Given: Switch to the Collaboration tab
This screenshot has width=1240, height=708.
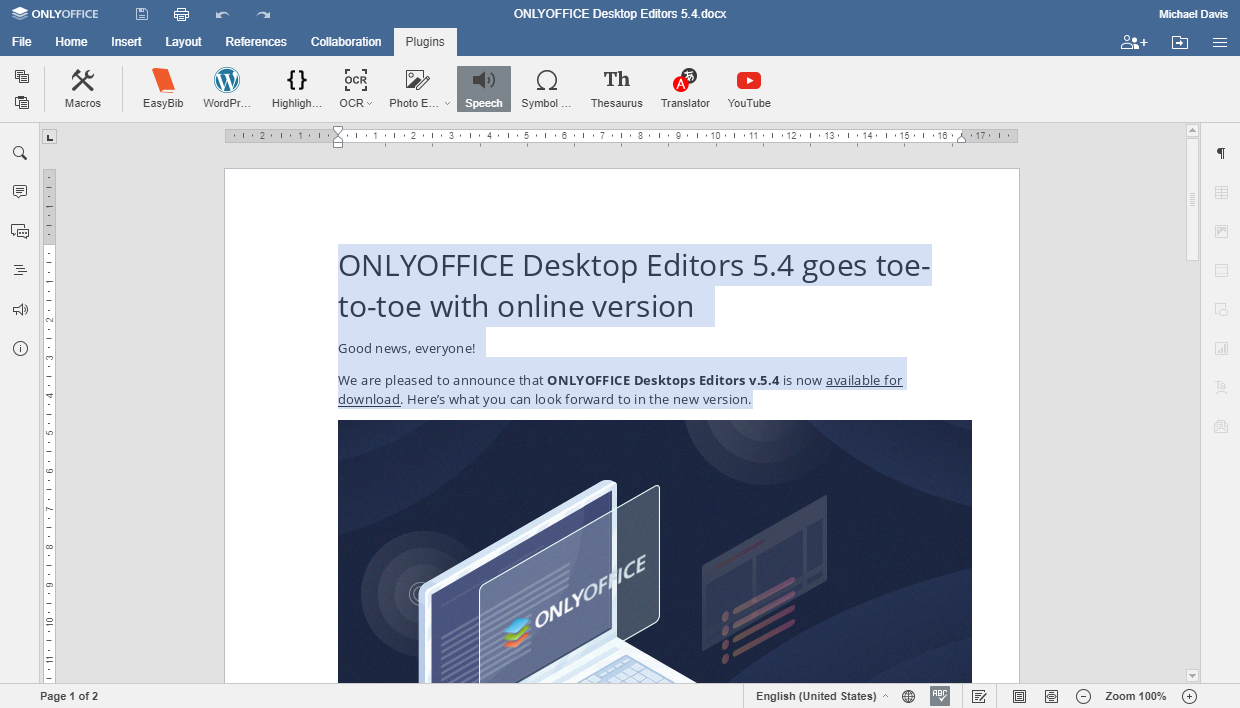Looking at the screenshot, I should point(346,42).
